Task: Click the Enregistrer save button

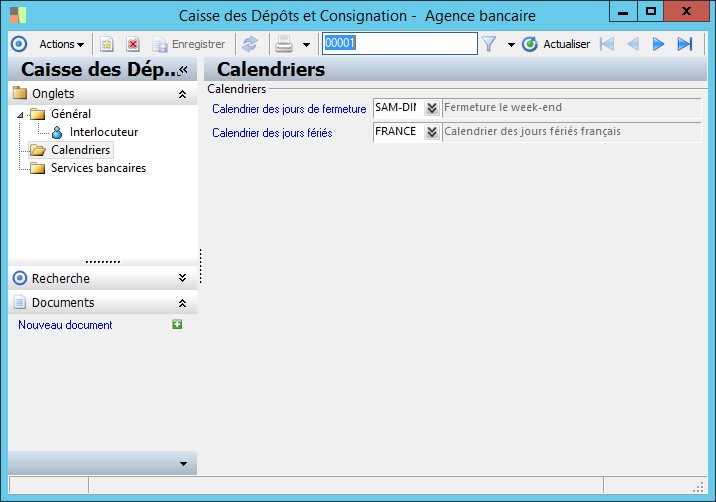Action: pos(189,44)
